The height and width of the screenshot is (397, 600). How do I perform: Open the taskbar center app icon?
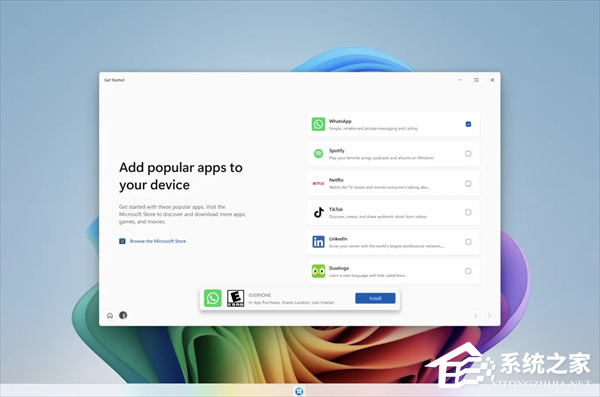click(x=300, y=391)
